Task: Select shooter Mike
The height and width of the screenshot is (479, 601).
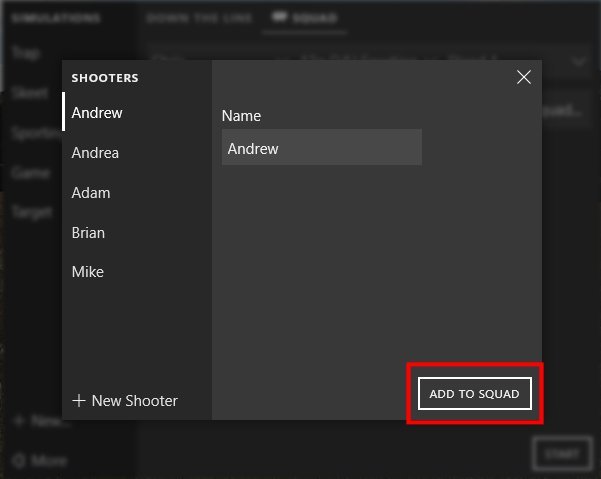Action: coord(87,272)
